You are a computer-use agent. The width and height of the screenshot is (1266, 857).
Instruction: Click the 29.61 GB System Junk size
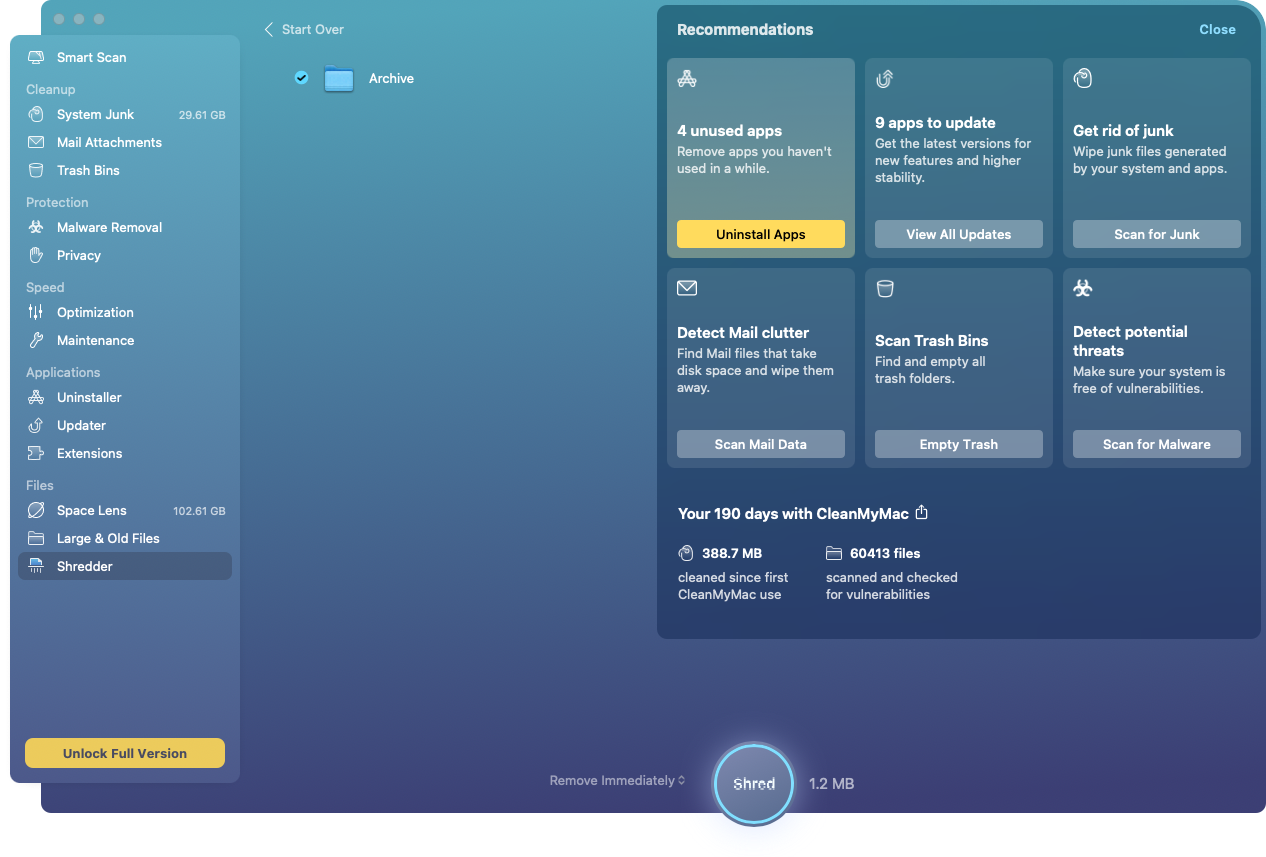(x=202, y=115)
